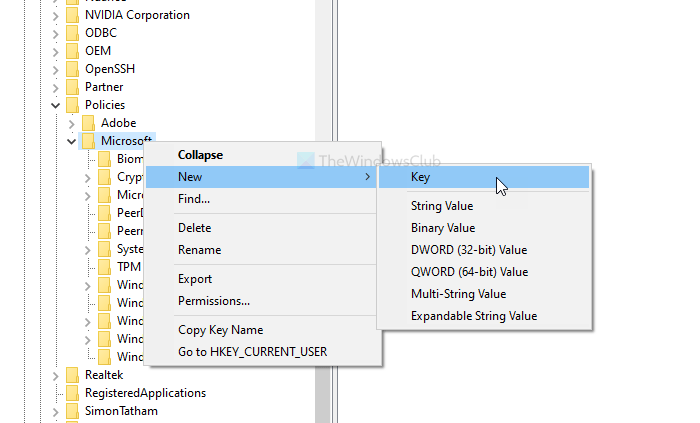Click the TPM folder icon

coord(103,267)
